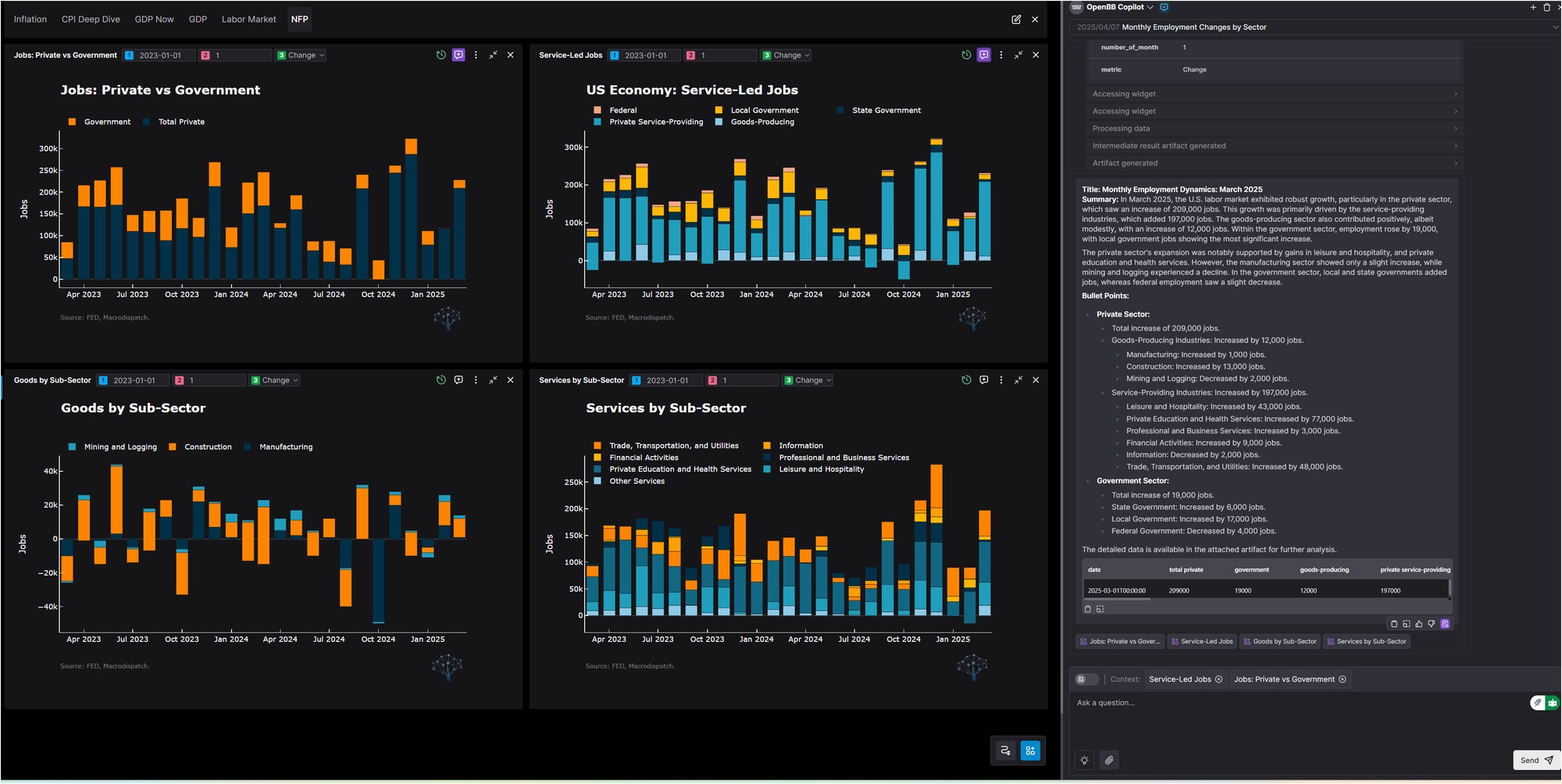Add Services by Sub-Sector to copilot chat context
The width and height of the screenshot is (1562, 784).
984,380
